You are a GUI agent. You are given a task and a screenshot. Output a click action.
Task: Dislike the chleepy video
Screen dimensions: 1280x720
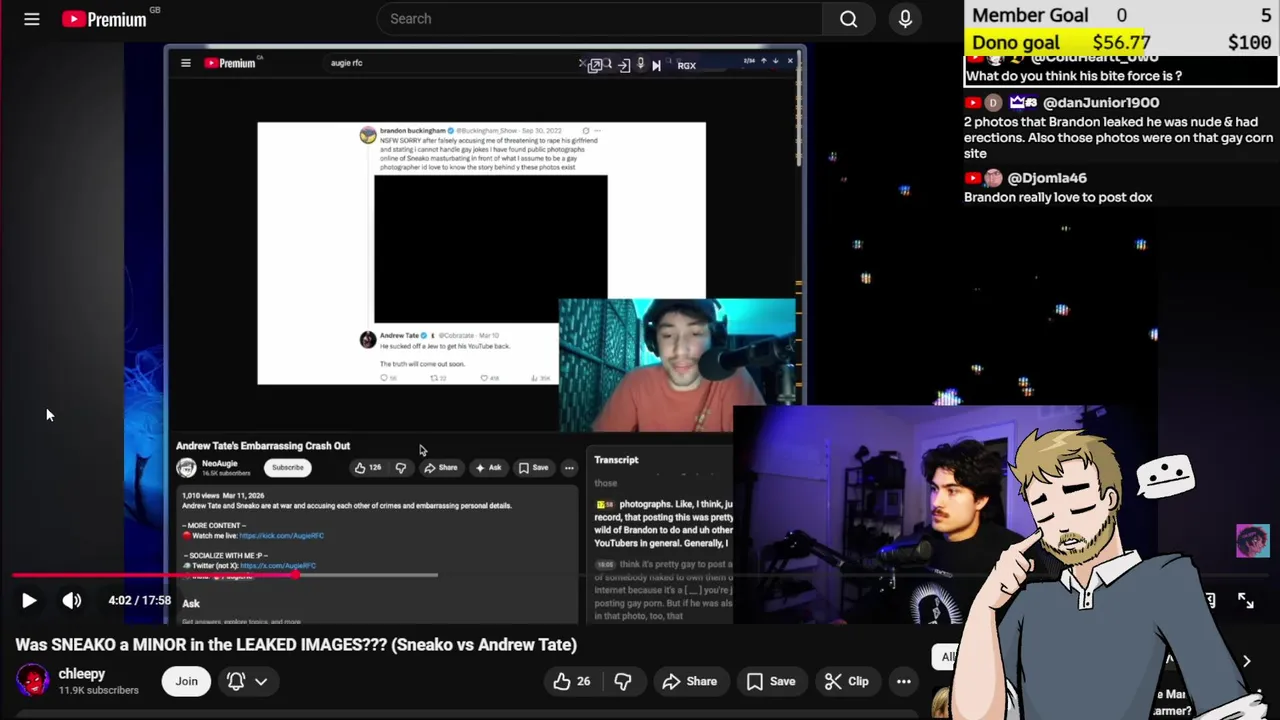click(x=623, y=681)
